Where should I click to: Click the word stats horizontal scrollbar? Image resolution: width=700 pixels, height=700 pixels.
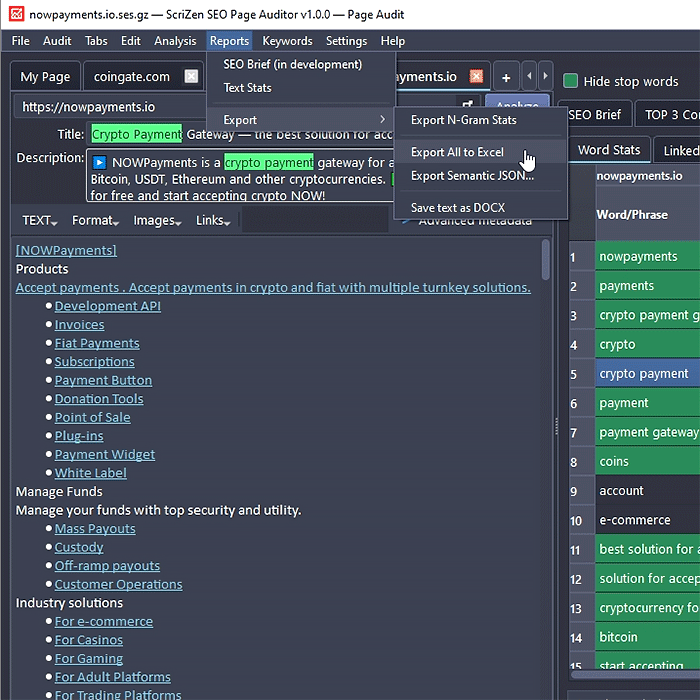pos(636,674)
